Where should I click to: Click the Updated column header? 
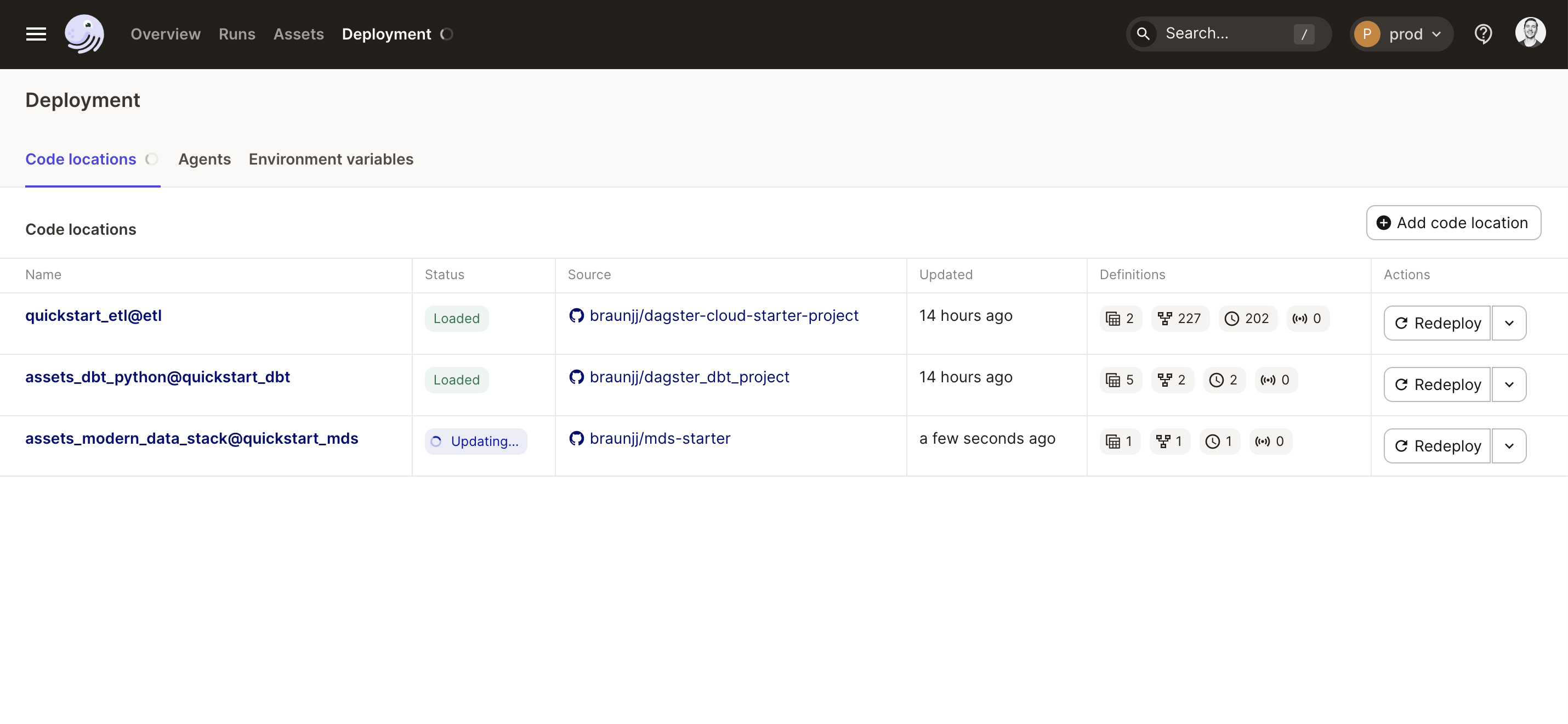pyautogui.click(x=945, y=275)
